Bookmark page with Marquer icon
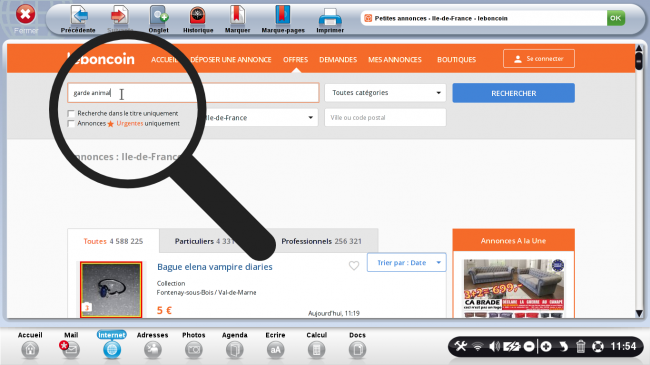 coord(238,19)
